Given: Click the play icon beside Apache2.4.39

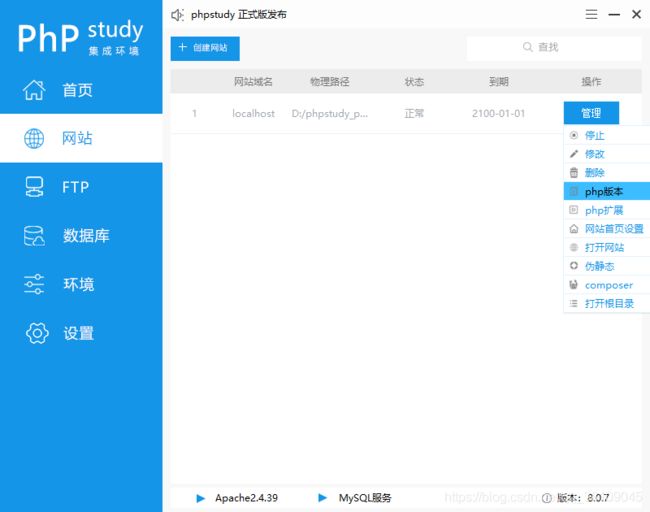Looking at the screenshot, I should pyautogui.click(x=201, y=498).
